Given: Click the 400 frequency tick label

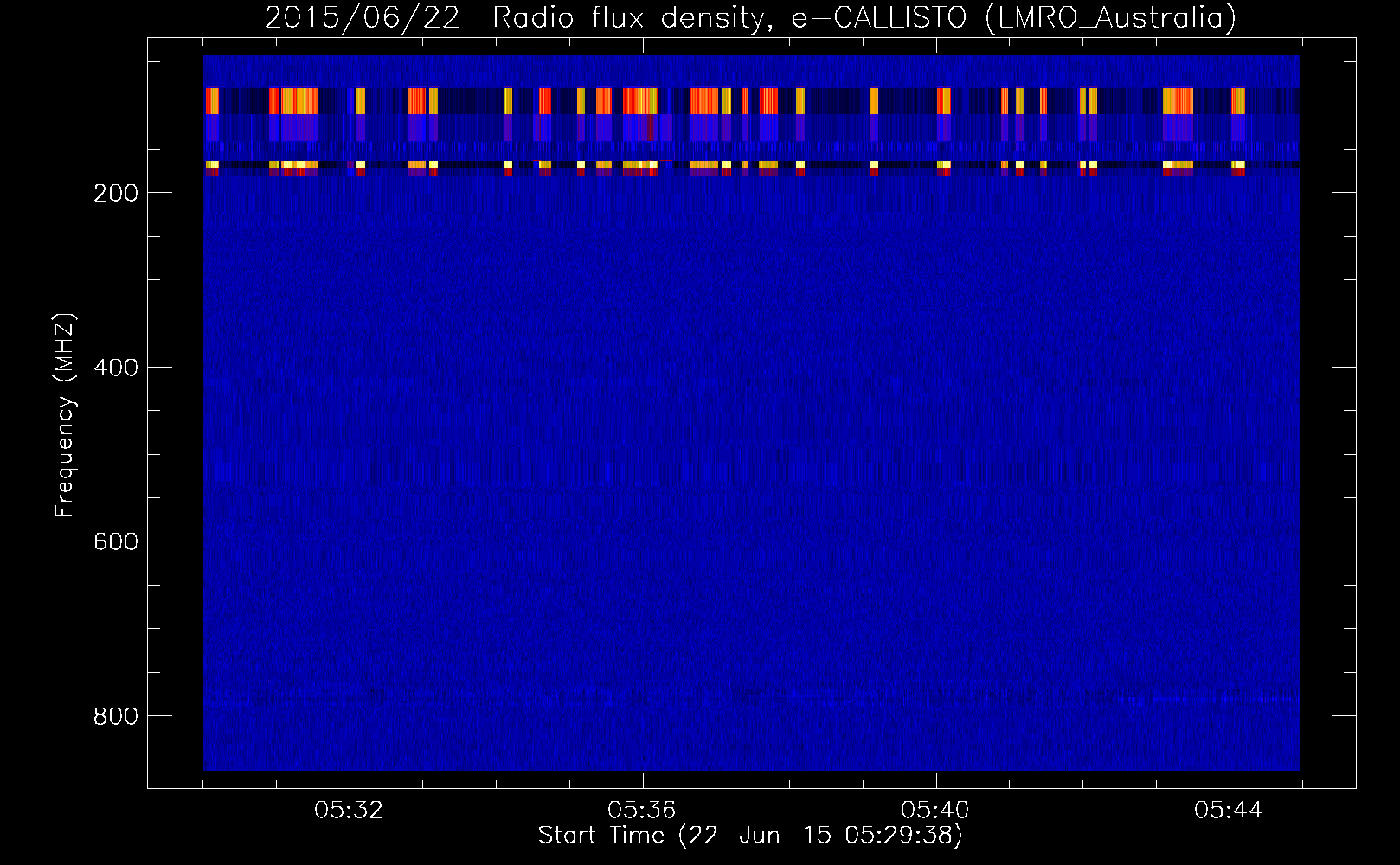Looking at the screenshot, I should 116,368.
